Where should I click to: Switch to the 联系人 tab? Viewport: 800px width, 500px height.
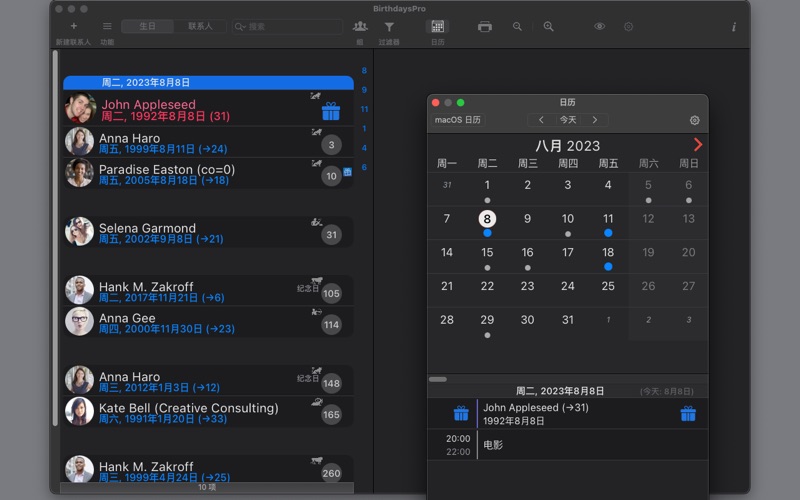point(200,26)
